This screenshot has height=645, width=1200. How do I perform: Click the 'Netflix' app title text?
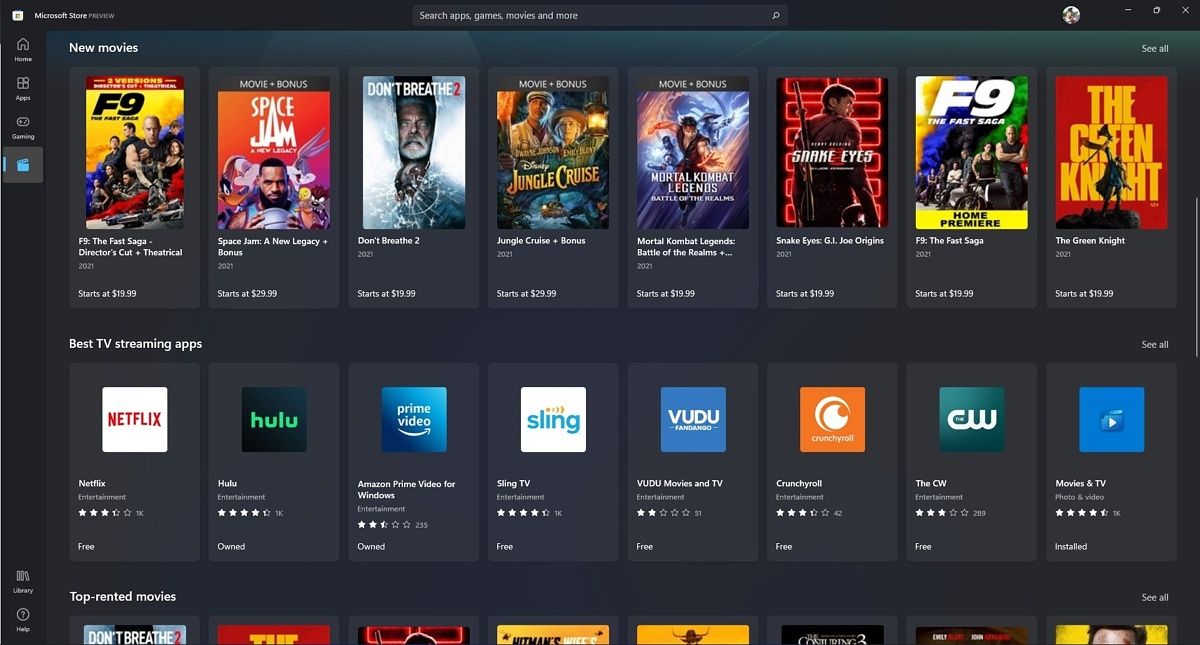tap(92, 483)
